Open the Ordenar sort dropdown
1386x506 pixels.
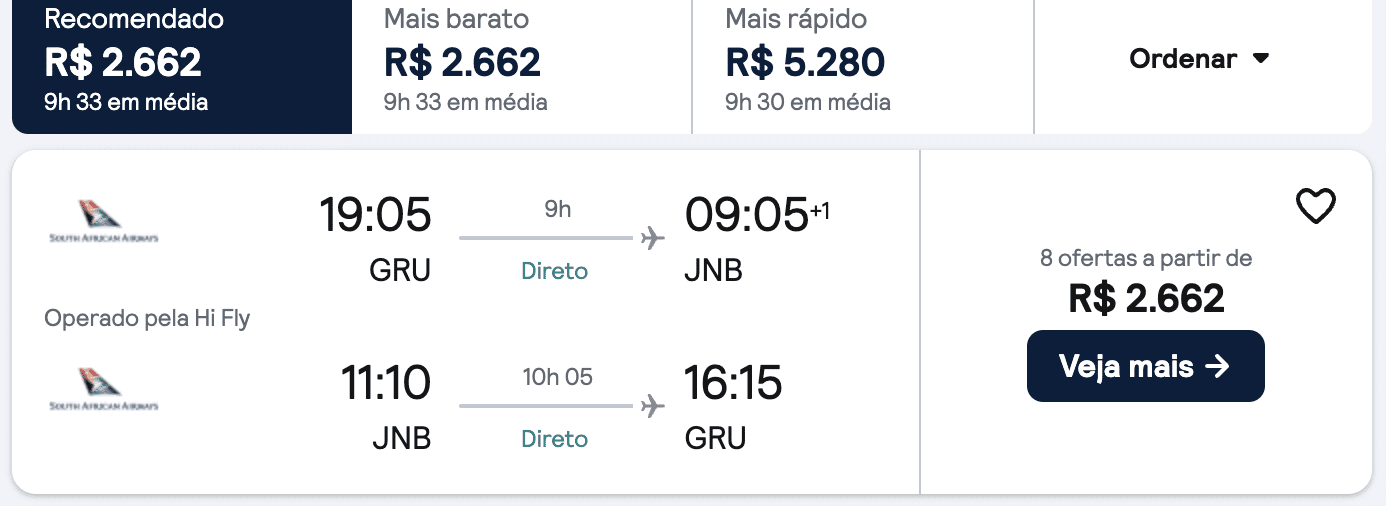click(x=1199, y=59)
